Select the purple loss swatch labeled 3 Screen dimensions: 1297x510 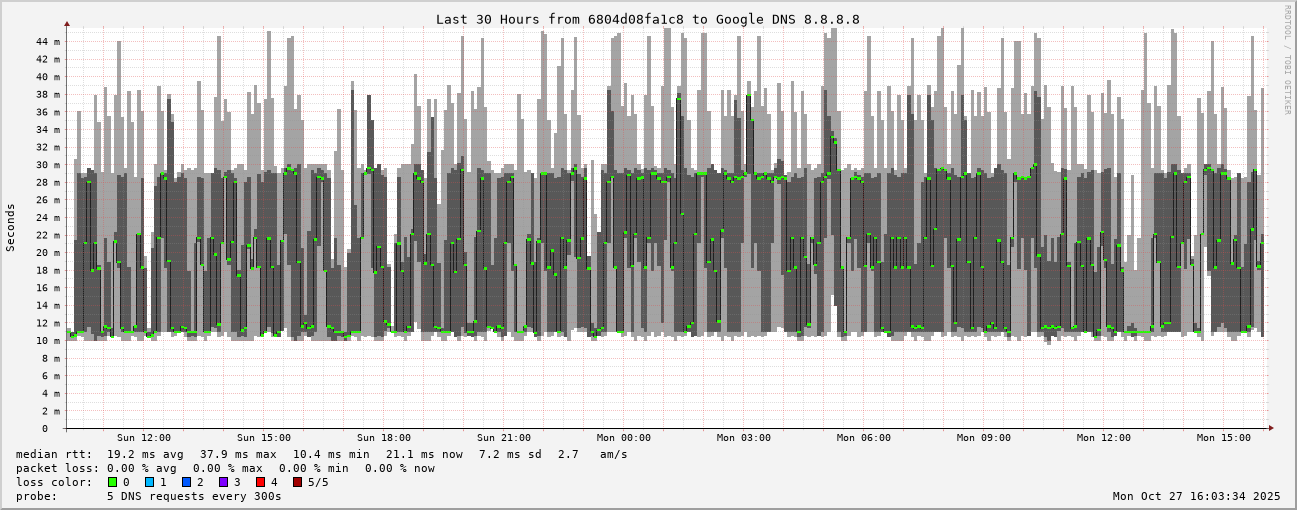pos(223,482)
